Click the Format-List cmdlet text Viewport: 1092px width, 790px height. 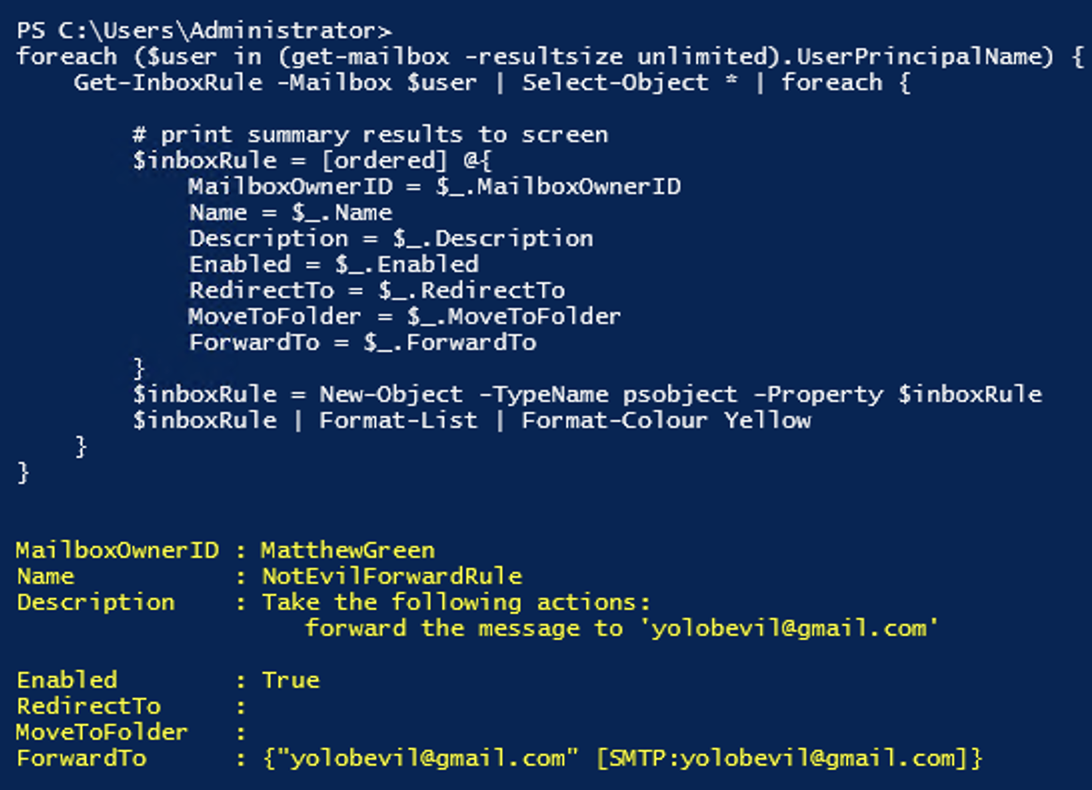click(398, 421)
